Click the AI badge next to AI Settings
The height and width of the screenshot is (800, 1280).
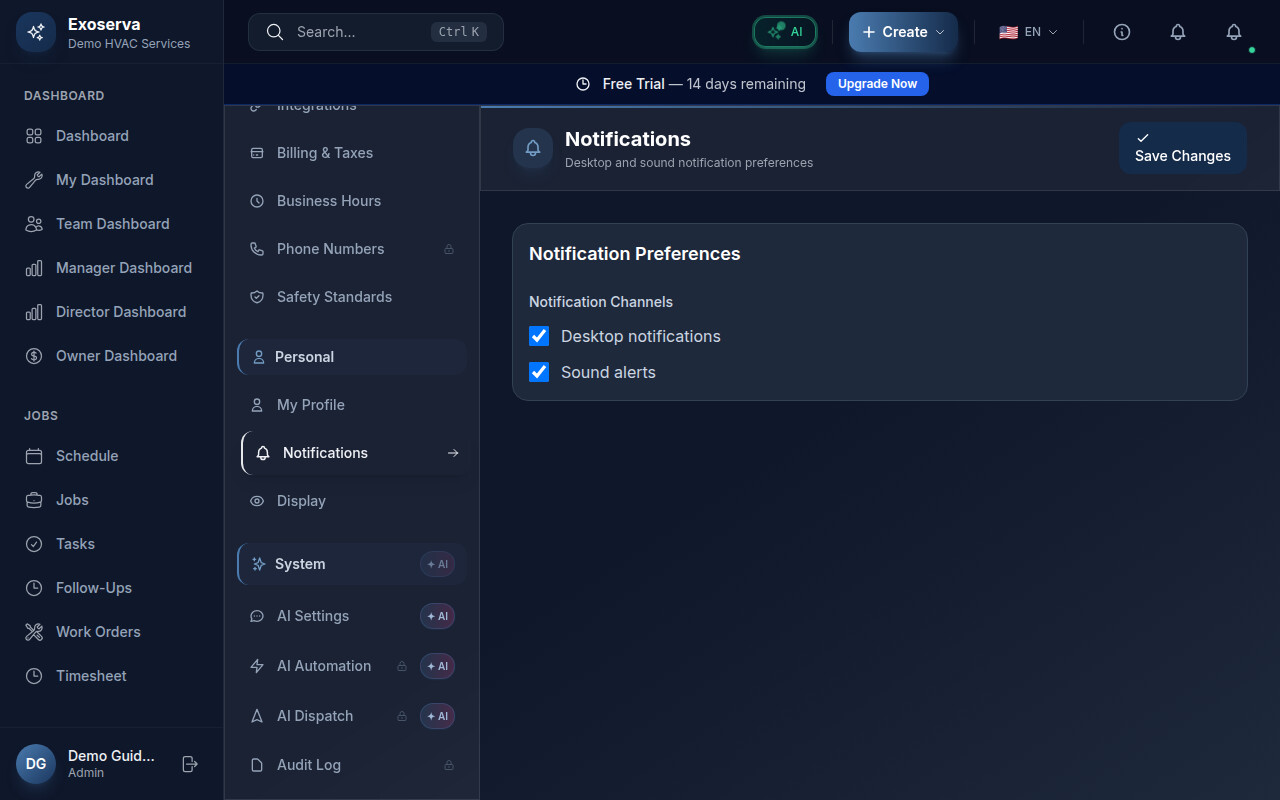pos(437,616)
